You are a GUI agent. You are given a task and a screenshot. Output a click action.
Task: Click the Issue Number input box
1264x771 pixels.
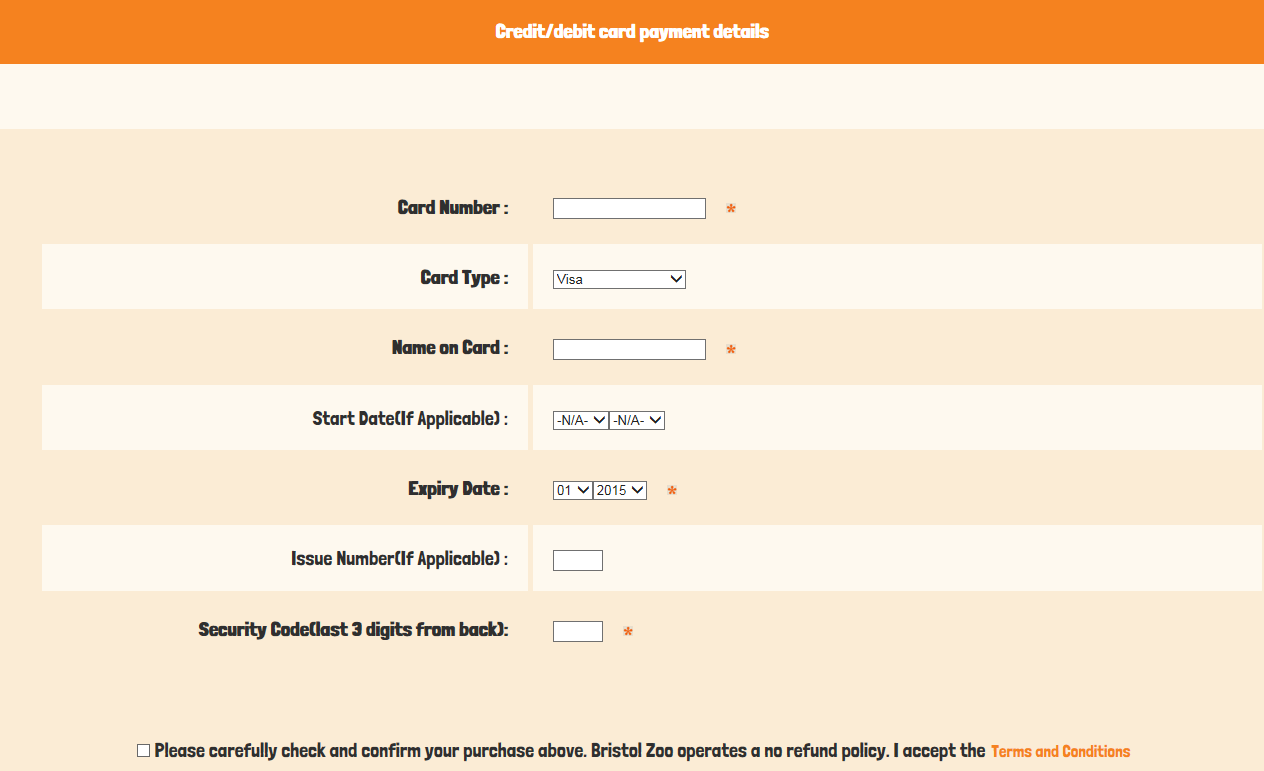point(578,561)
